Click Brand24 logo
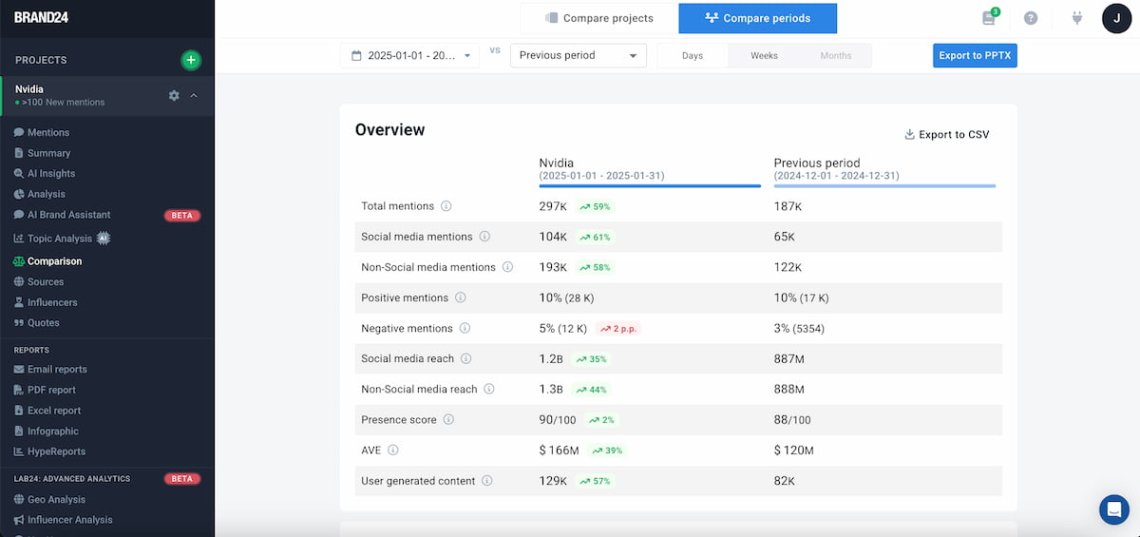1140x537 pixels. point(41,17)
